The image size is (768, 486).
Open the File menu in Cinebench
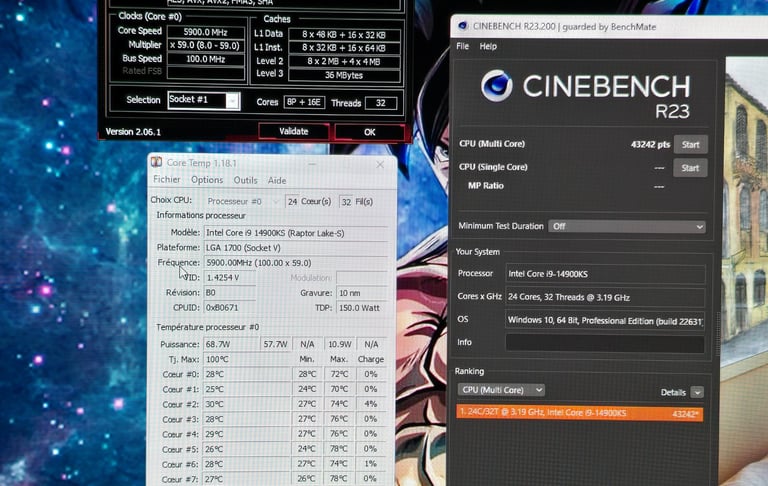462,46
